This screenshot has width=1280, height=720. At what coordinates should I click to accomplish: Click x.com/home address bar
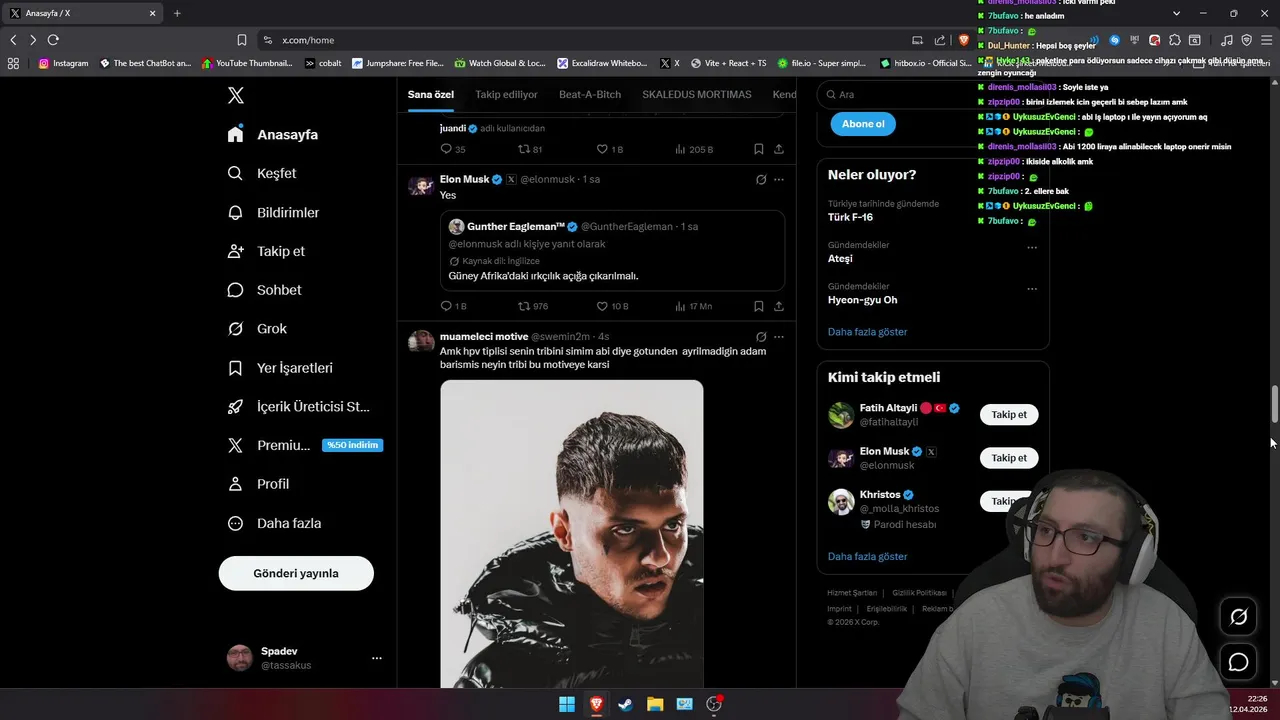click(x=580, y=40)
